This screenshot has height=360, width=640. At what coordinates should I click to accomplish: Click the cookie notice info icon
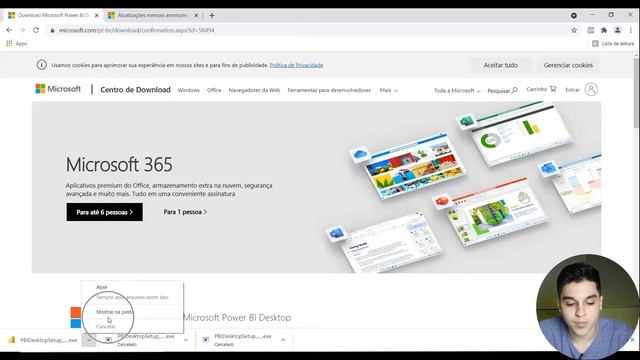click(42, 65)
